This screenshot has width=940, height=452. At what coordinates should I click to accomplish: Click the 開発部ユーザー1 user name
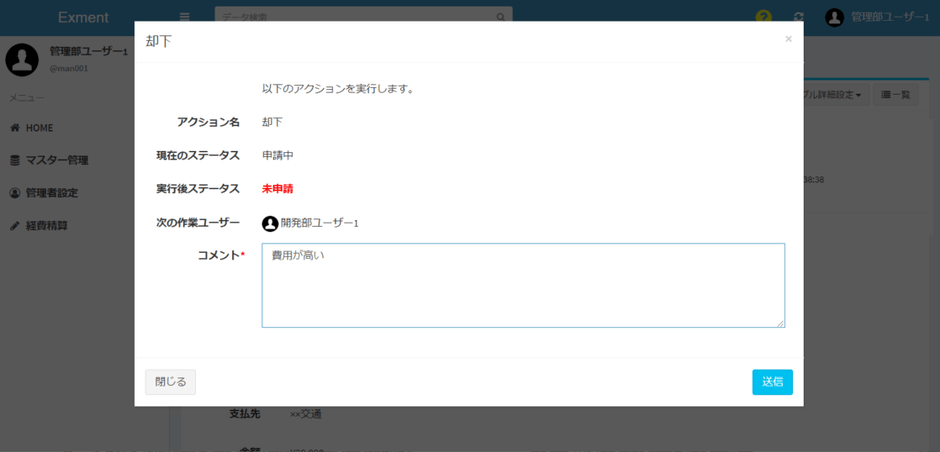click(x=320, y=224)
